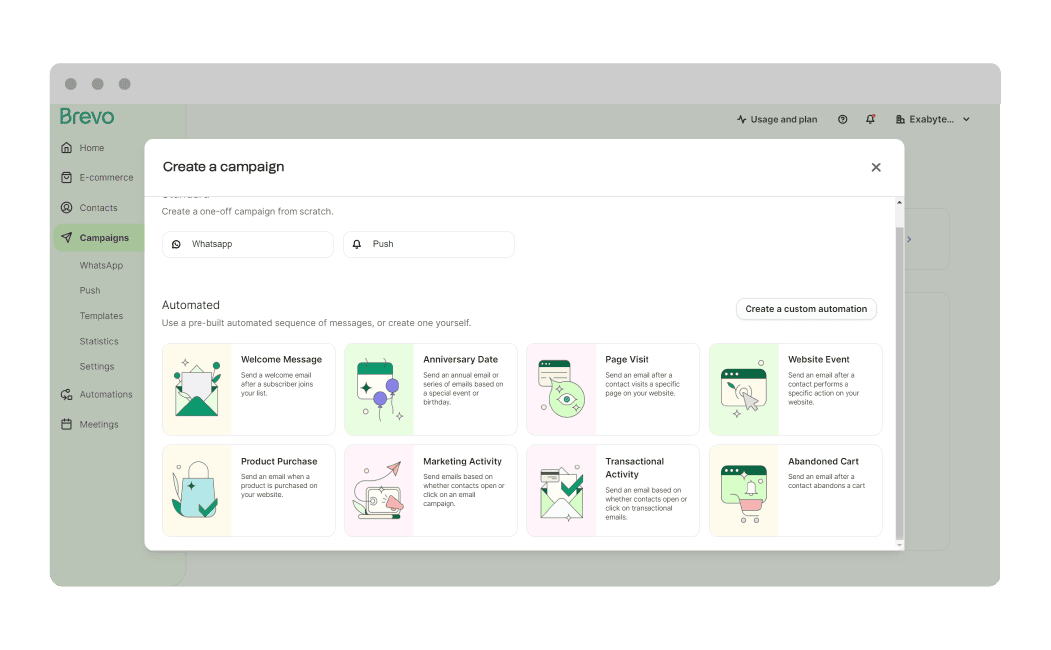Select the Abandoned Cart automation card
The width and height of the screenshot is (1051, 650).
click(795, 490)
